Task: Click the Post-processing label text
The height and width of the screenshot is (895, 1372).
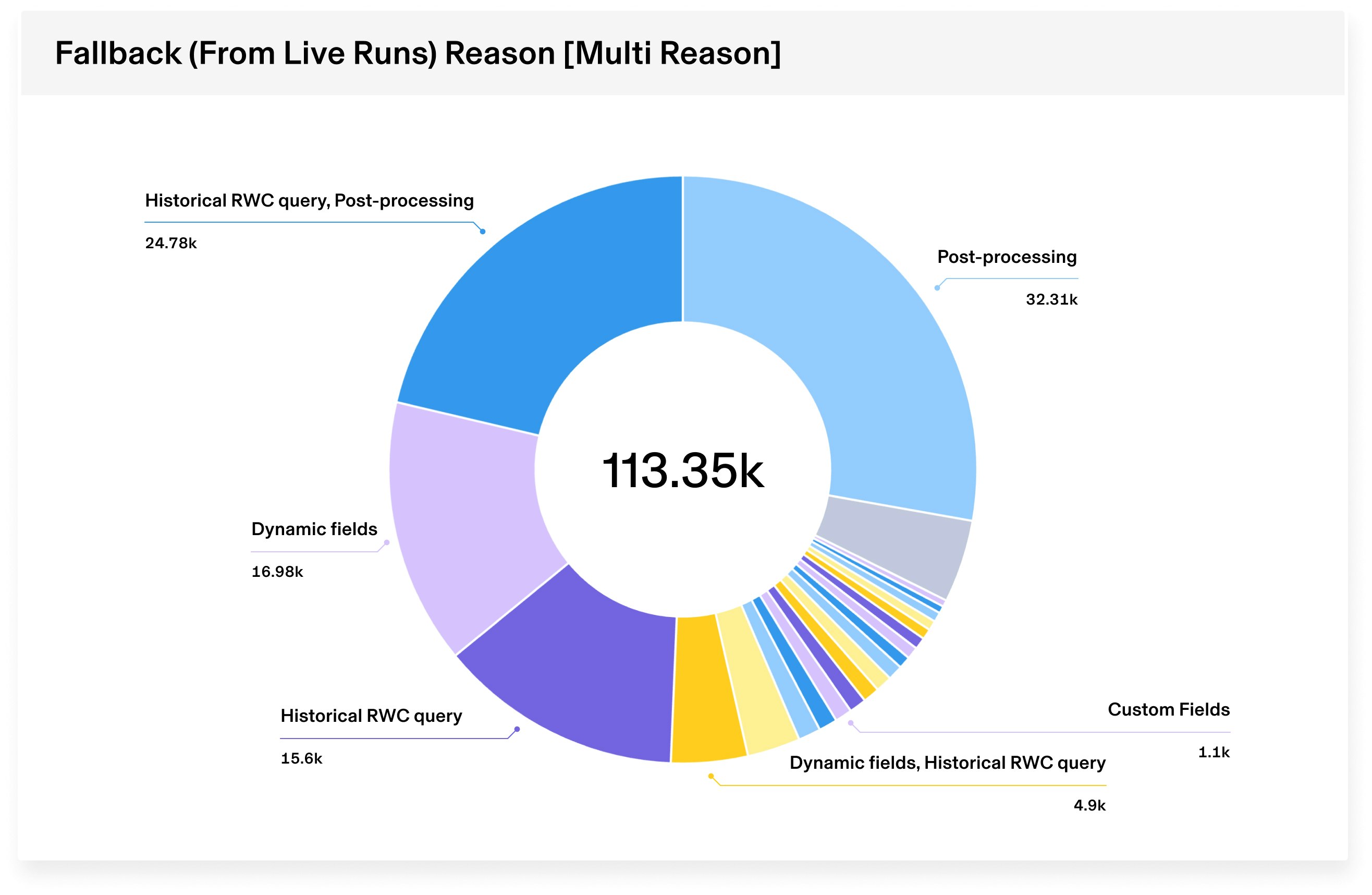Action: 1007,257
